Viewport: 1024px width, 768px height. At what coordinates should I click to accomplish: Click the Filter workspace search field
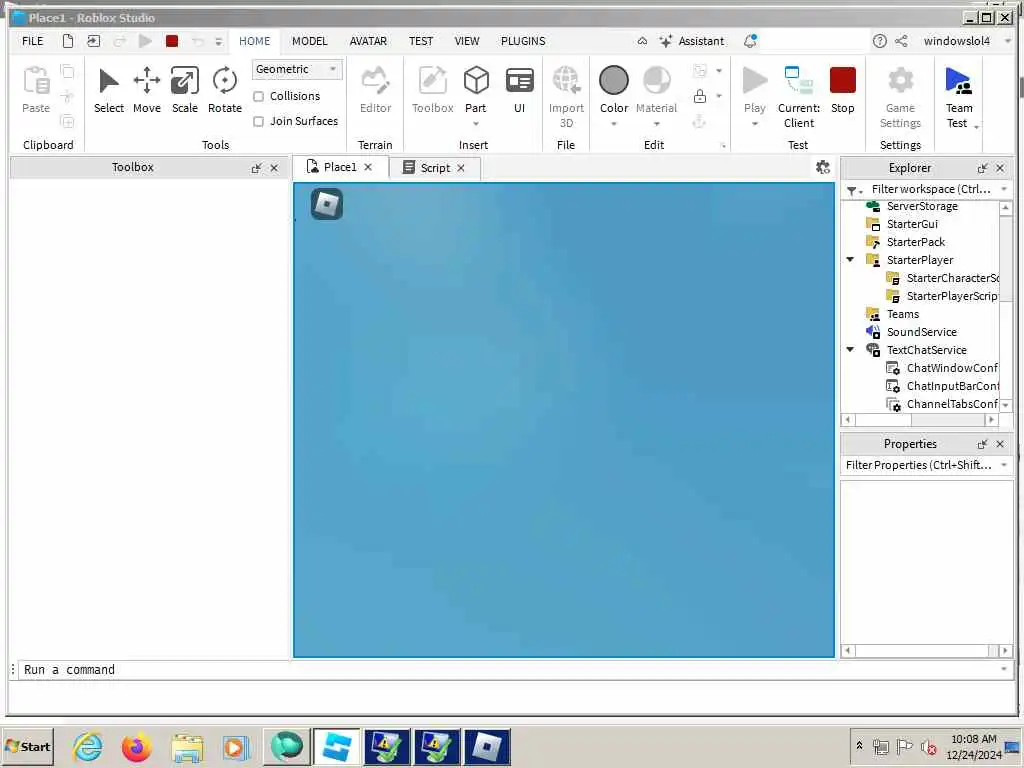point(930,189)
